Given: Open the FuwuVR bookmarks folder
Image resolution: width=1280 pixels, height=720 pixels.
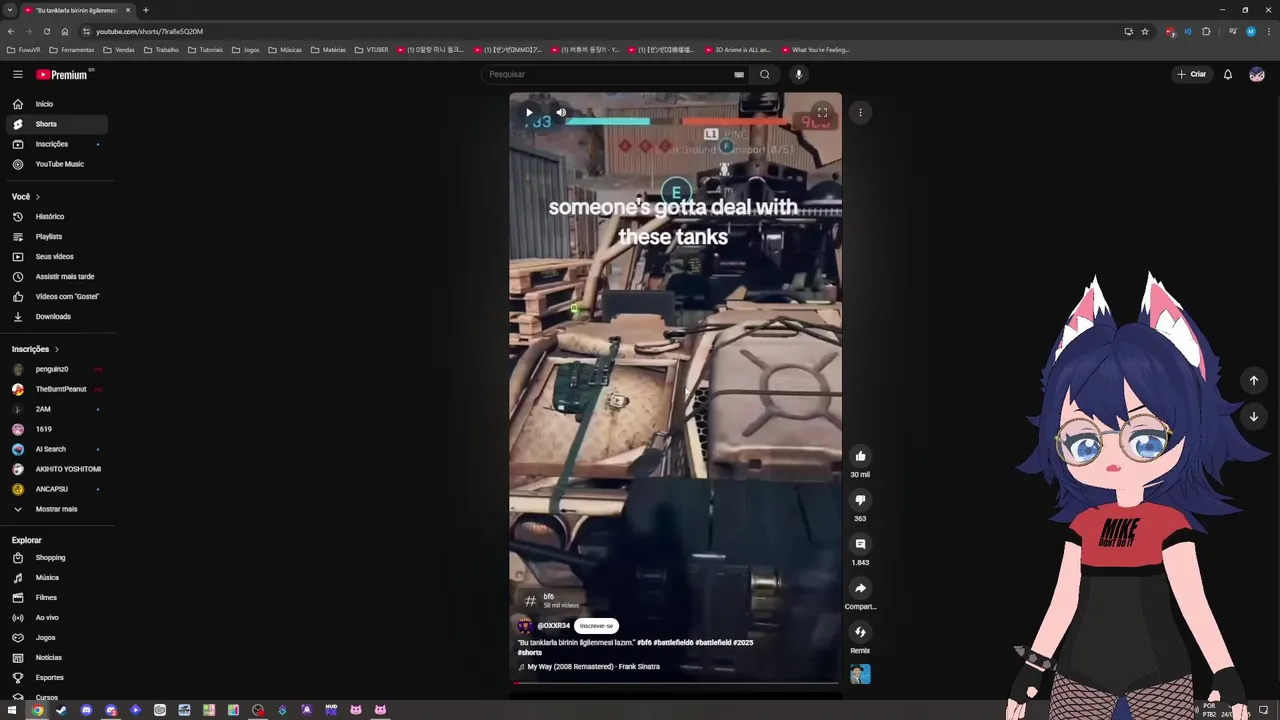Looking at the screenshot, I should coord(23,50).
